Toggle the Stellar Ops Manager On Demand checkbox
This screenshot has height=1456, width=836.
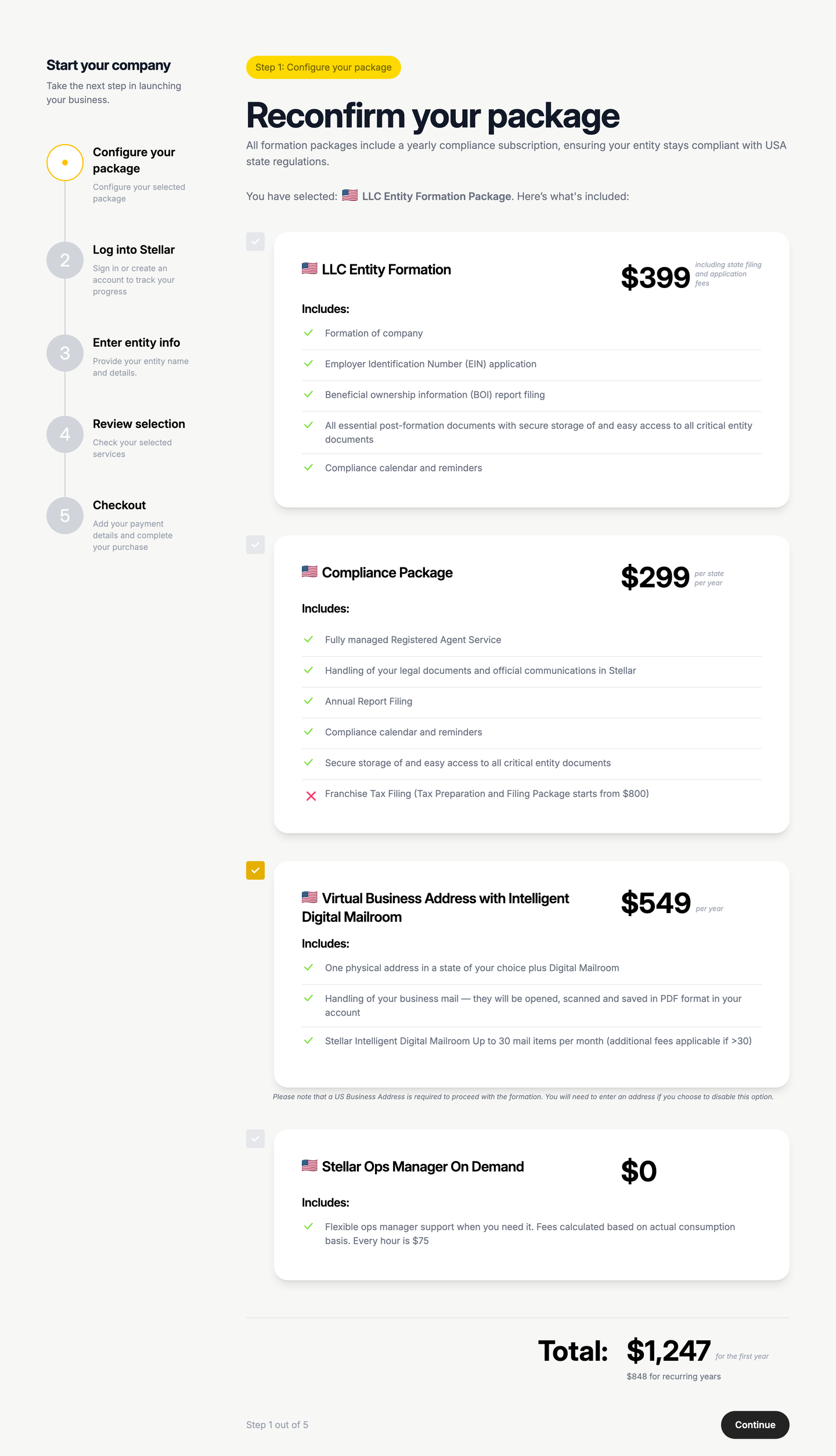tap(255, 1139)
